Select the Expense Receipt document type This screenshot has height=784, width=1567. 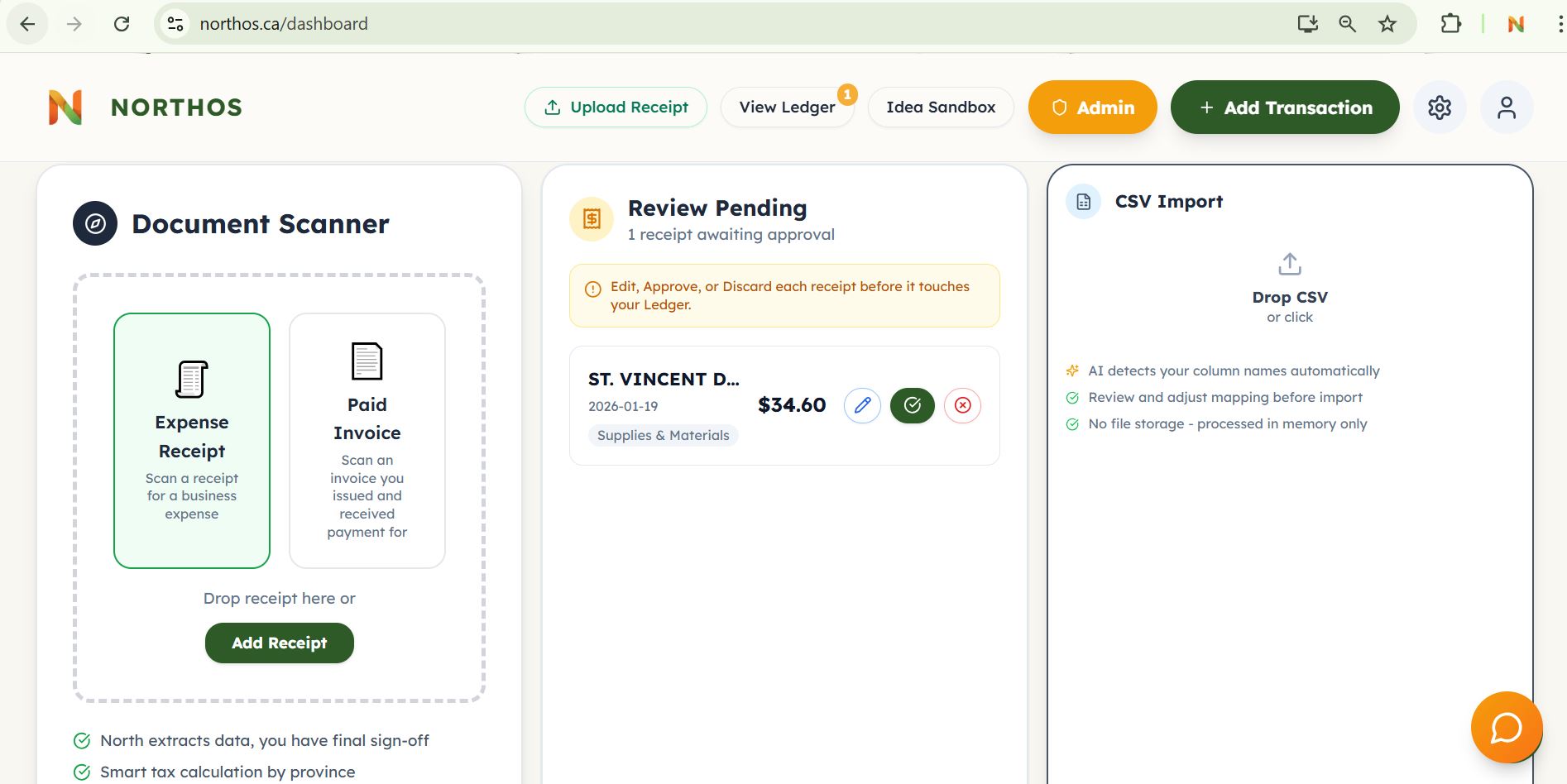point(192,440)
